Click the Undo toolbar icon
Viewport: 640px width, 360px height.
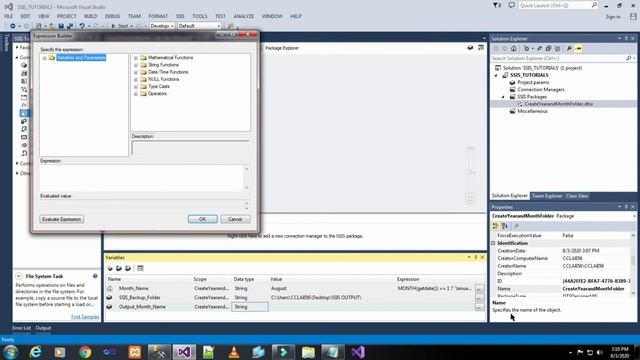point(82,26)
